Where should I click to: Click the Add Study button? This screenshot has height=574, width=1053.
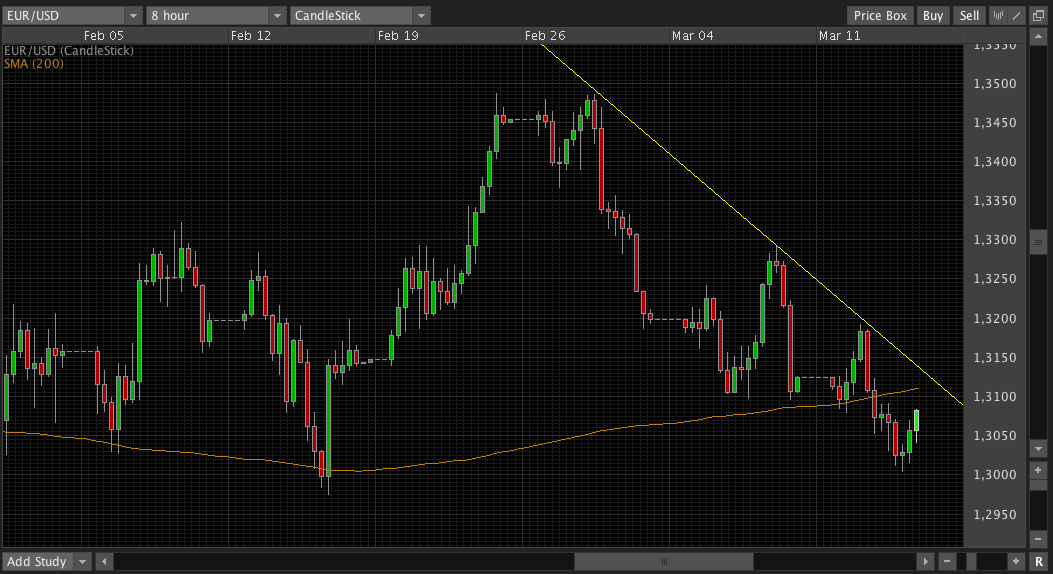point(37,561)
